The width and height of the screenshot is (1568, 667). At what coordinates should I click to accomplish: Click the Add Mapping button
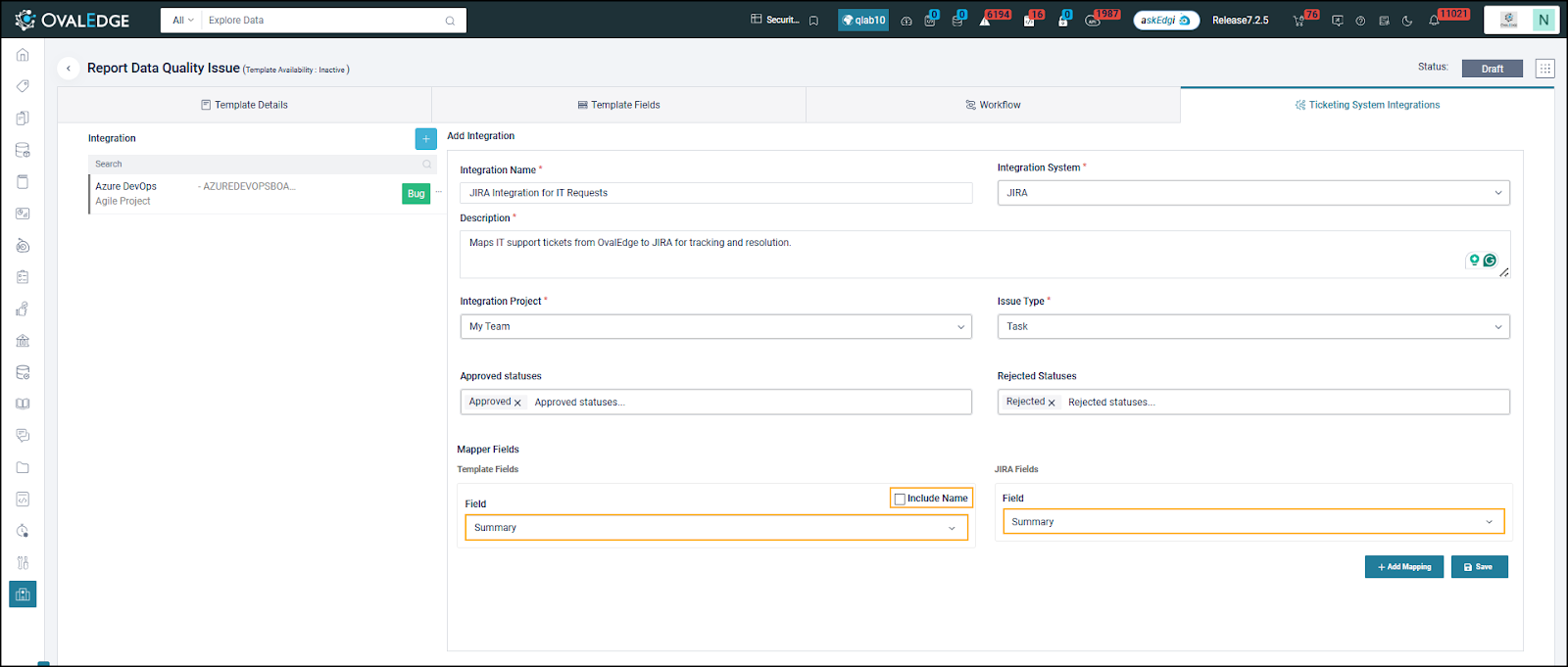tap(1403, 567)
